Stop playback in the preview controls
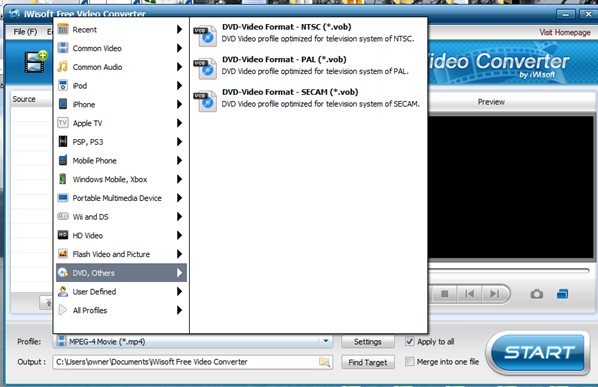598x387 pixels. [444, 294]
